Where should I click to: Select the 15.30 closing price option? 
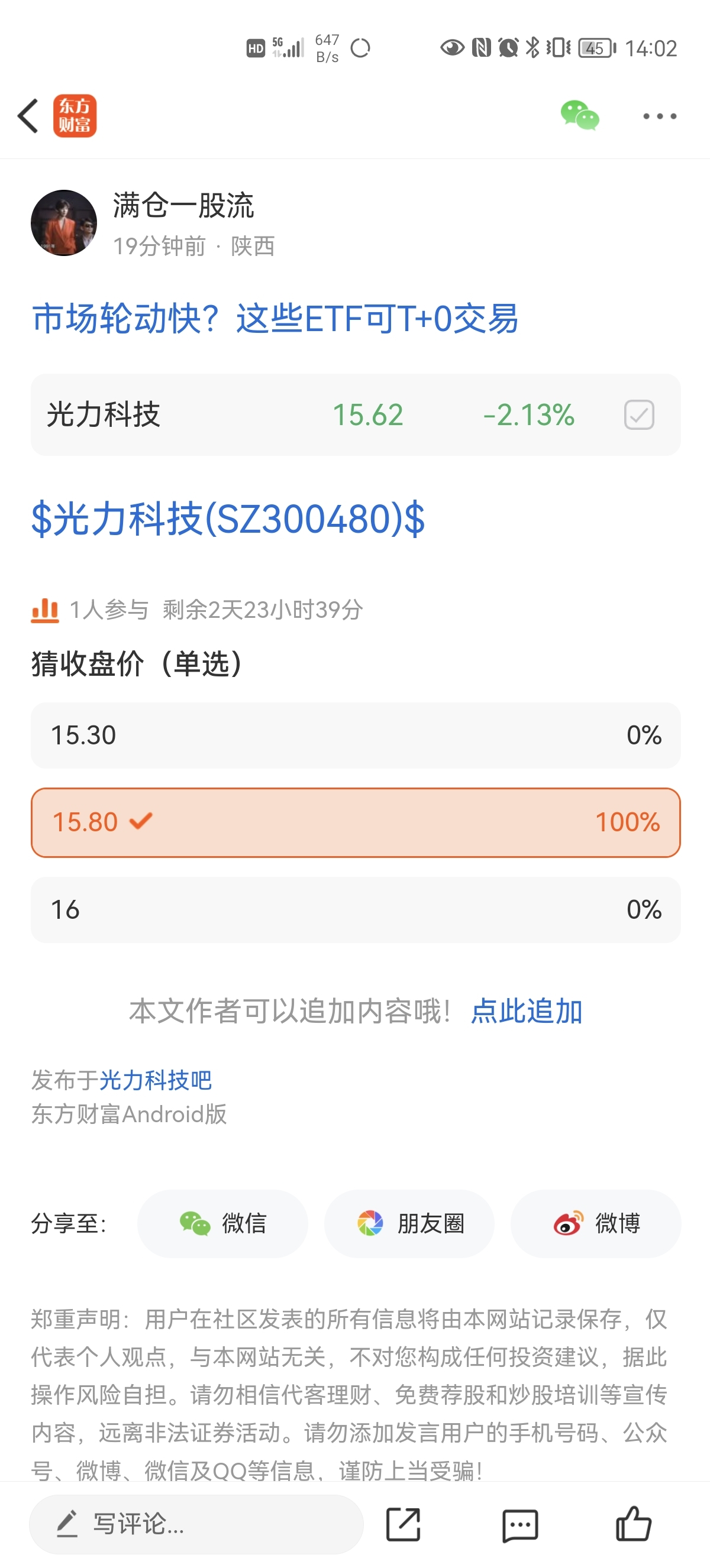pos(356,736)
